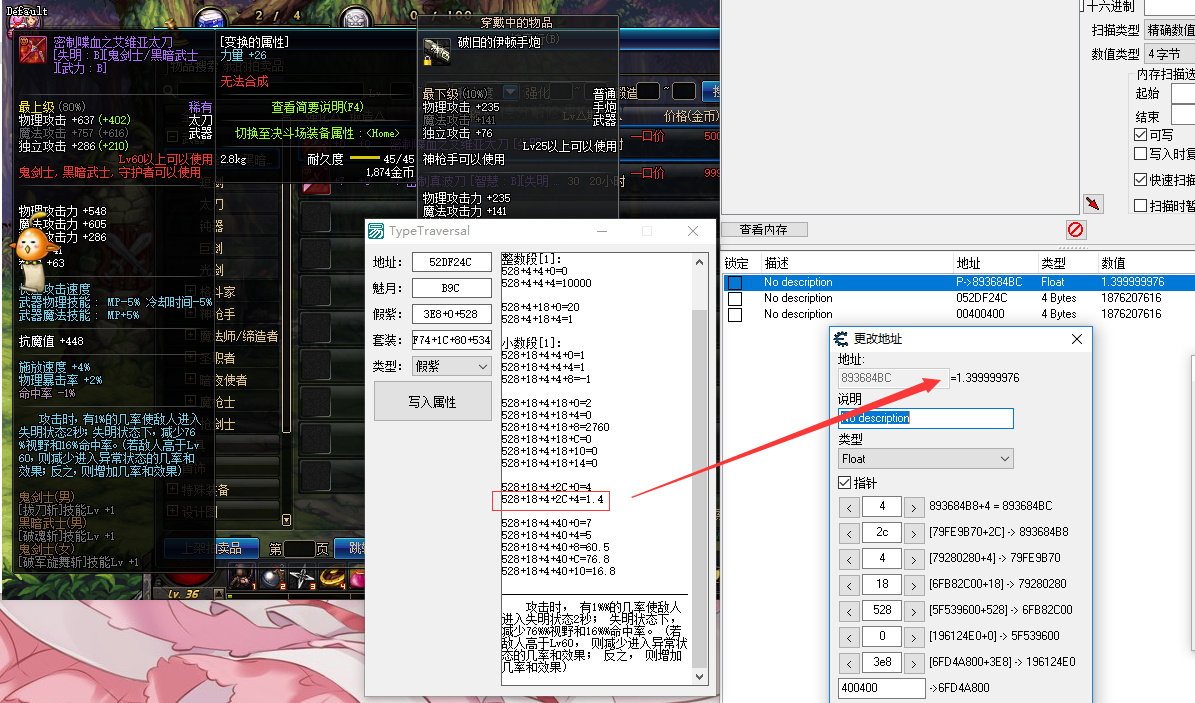
Task: Toggle the 指针 pointer checkbox
Action: [844, 483]
